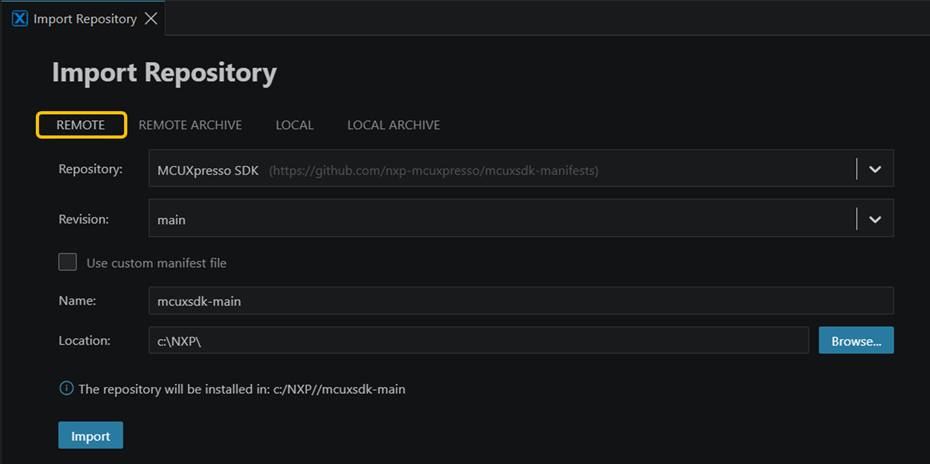Click the 'Repository:' field label
The height and width of the screenshot is (464, 930).
pyautogui.click(x=91, y=169)
